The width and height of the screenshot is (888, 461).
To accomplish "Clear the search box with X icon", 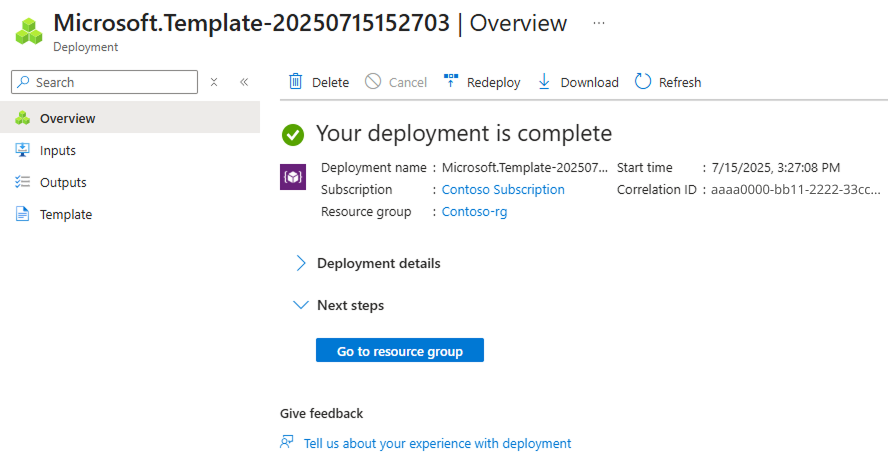I will pyautogui.click(x=214, y=82).
